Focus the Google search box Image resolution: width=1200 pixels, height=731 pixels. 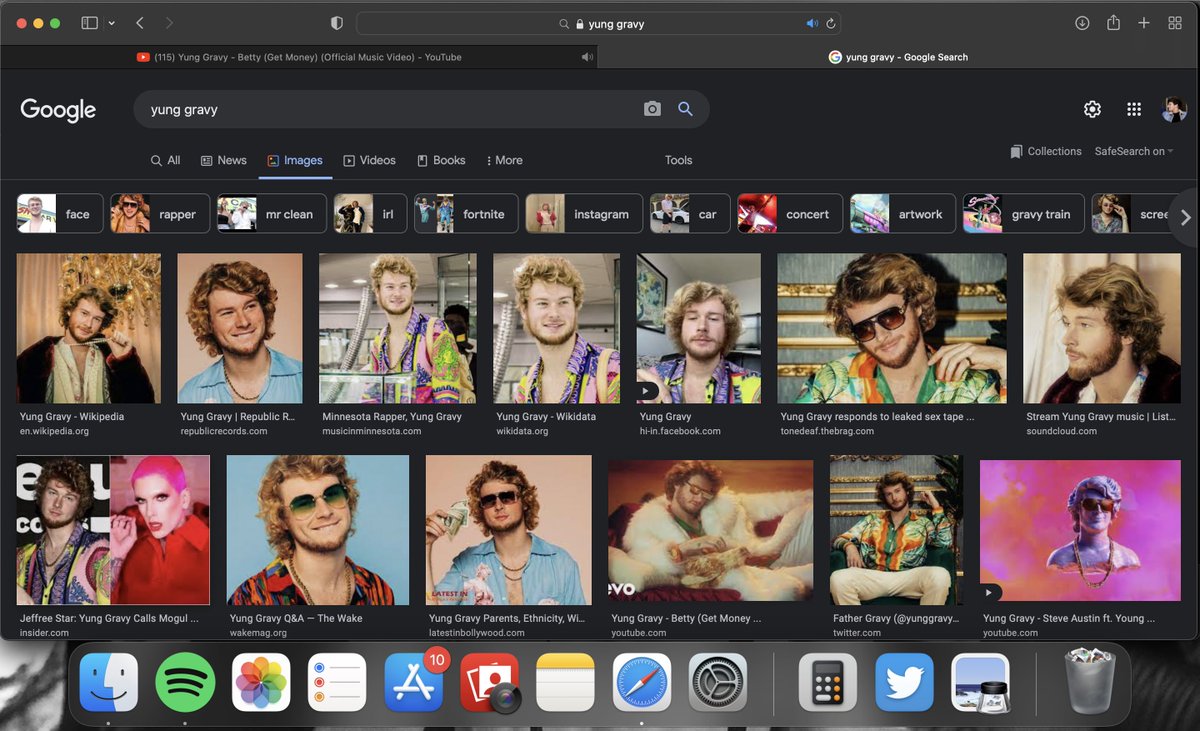pos(390,109)
